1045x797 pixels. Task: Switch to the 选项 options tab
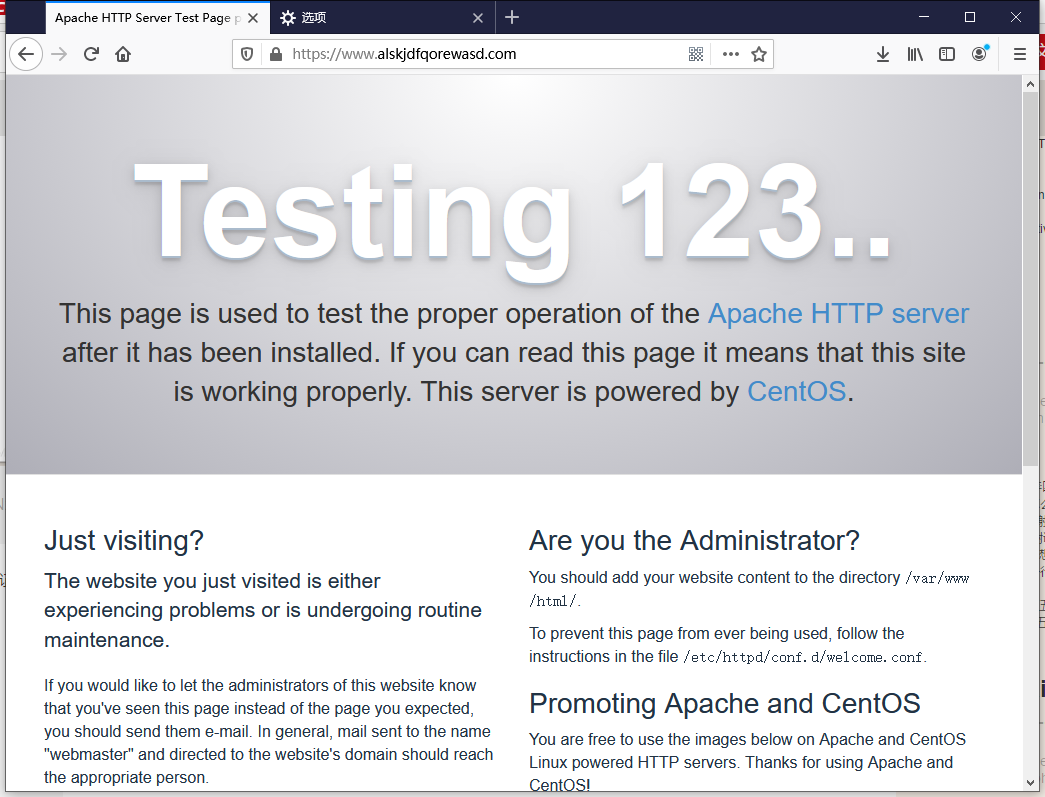pos(382,18)
